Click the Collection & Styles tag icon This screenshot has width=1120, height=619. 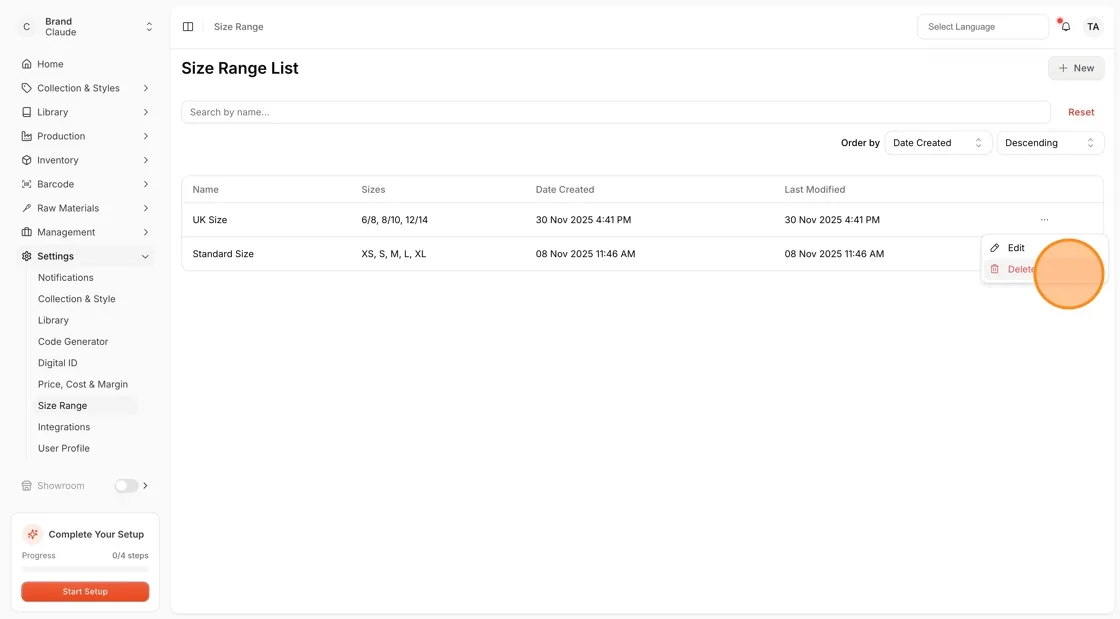click(x=26, y=89)
